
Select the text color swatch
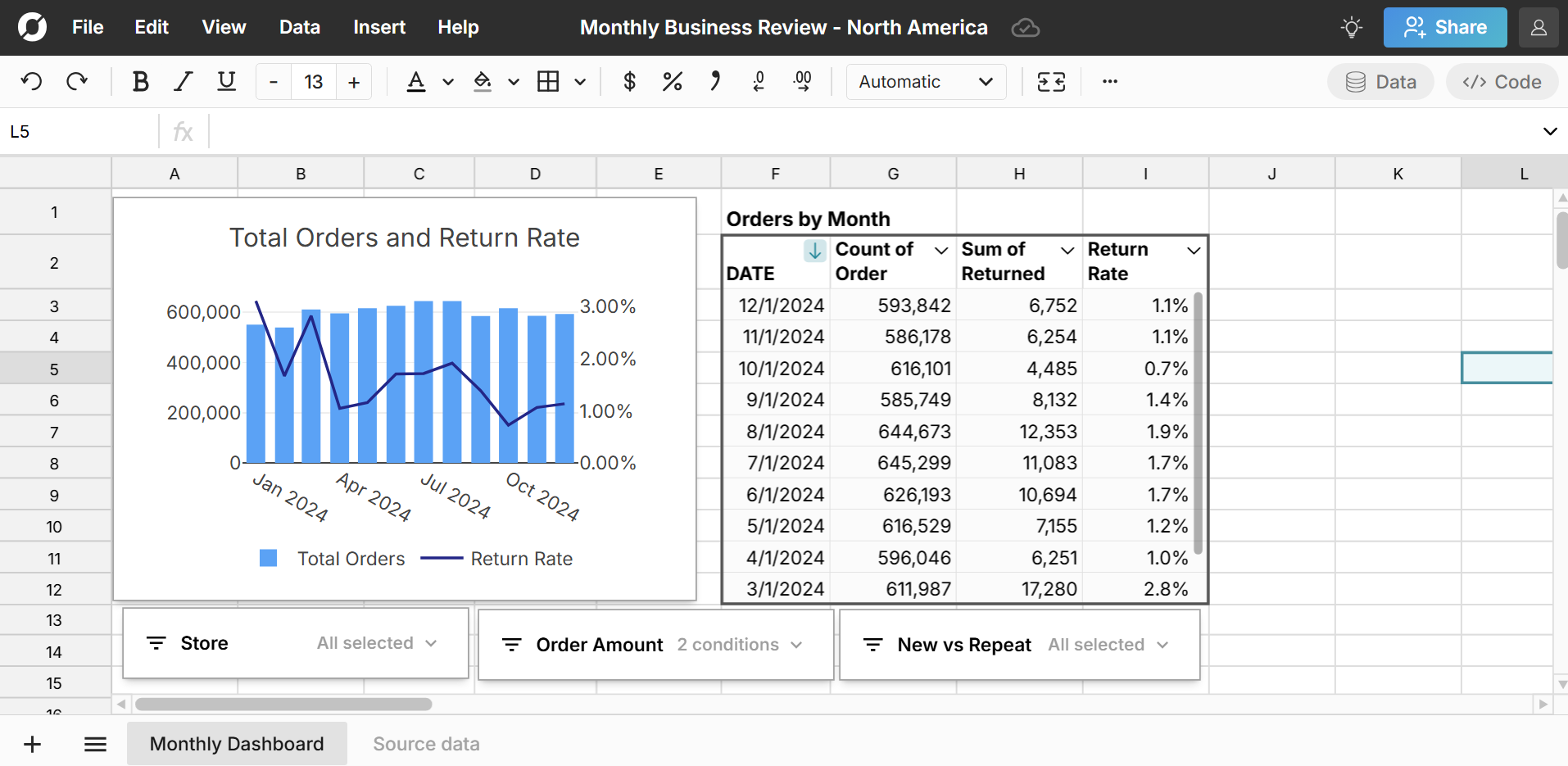[x=416, y=81]
